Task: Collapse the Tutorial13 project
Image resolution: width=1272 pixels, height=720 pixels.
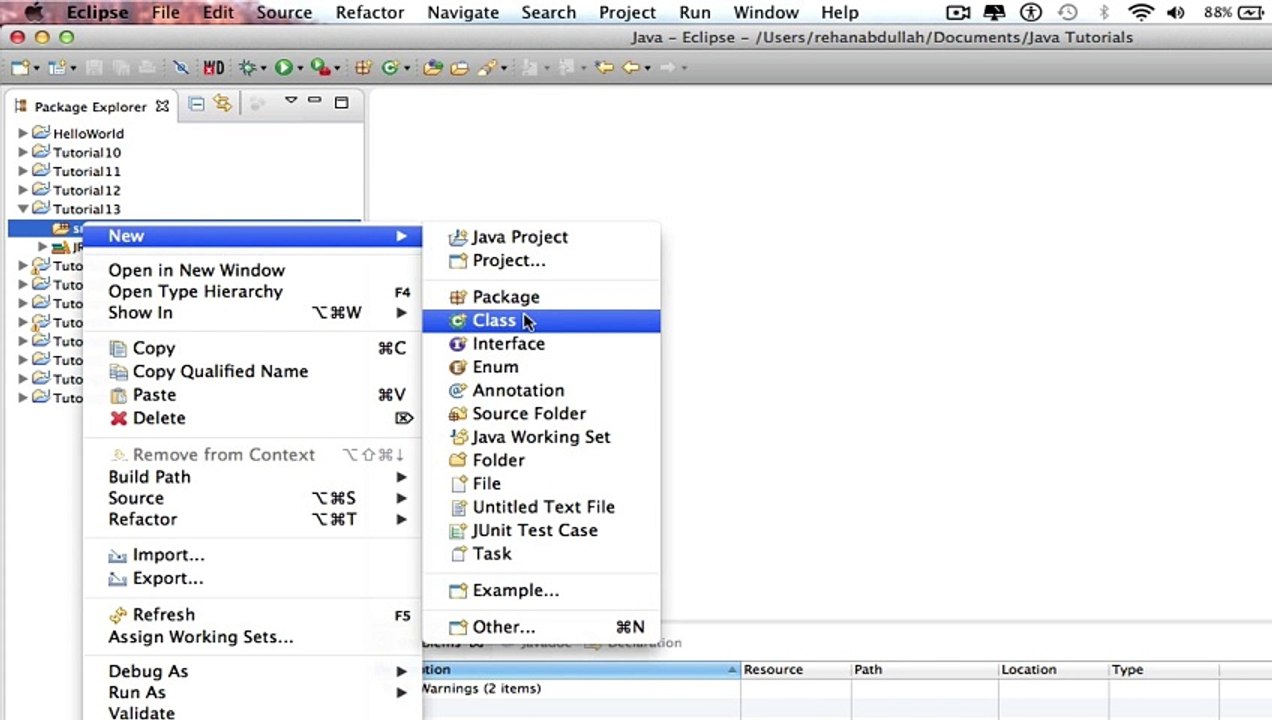Action: pyautogui.click(x=23, y=209)
